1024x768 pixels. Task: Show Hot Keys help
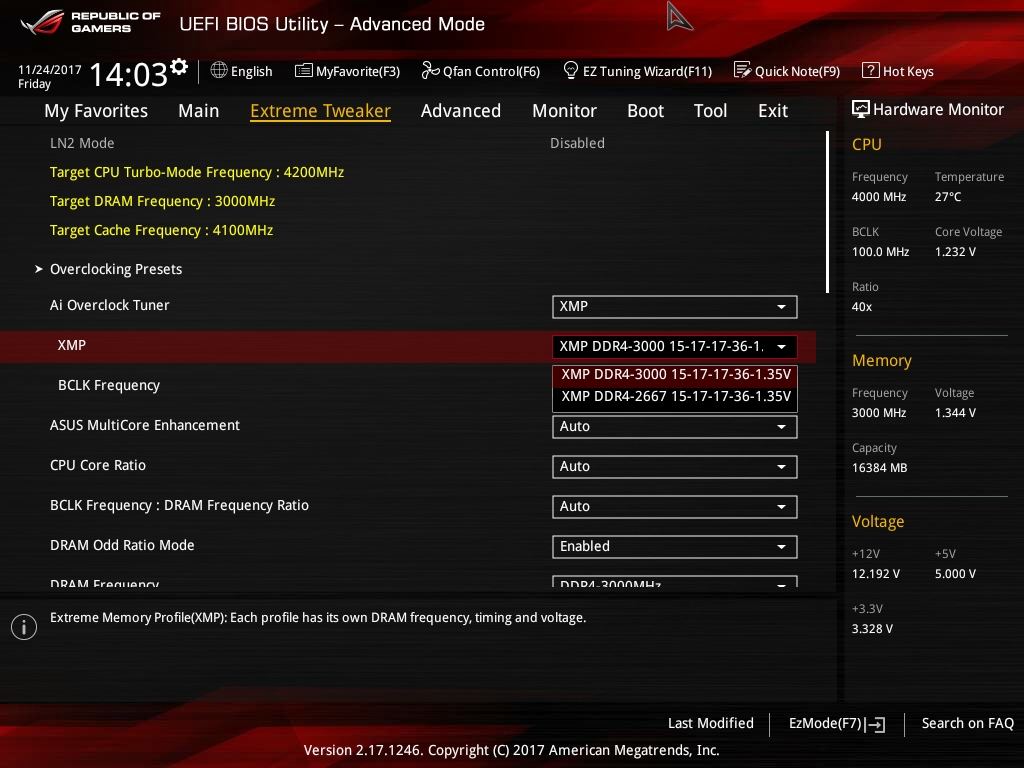coord(908,71)
